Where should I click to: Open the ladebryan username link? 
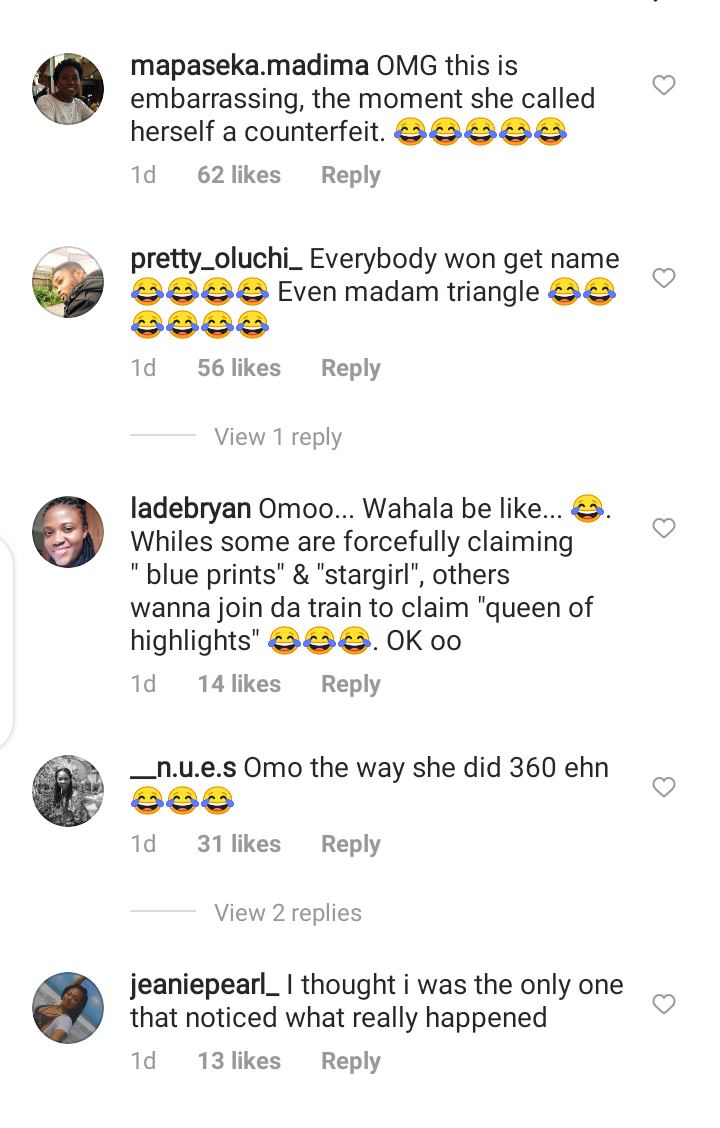tap(191, 509)
